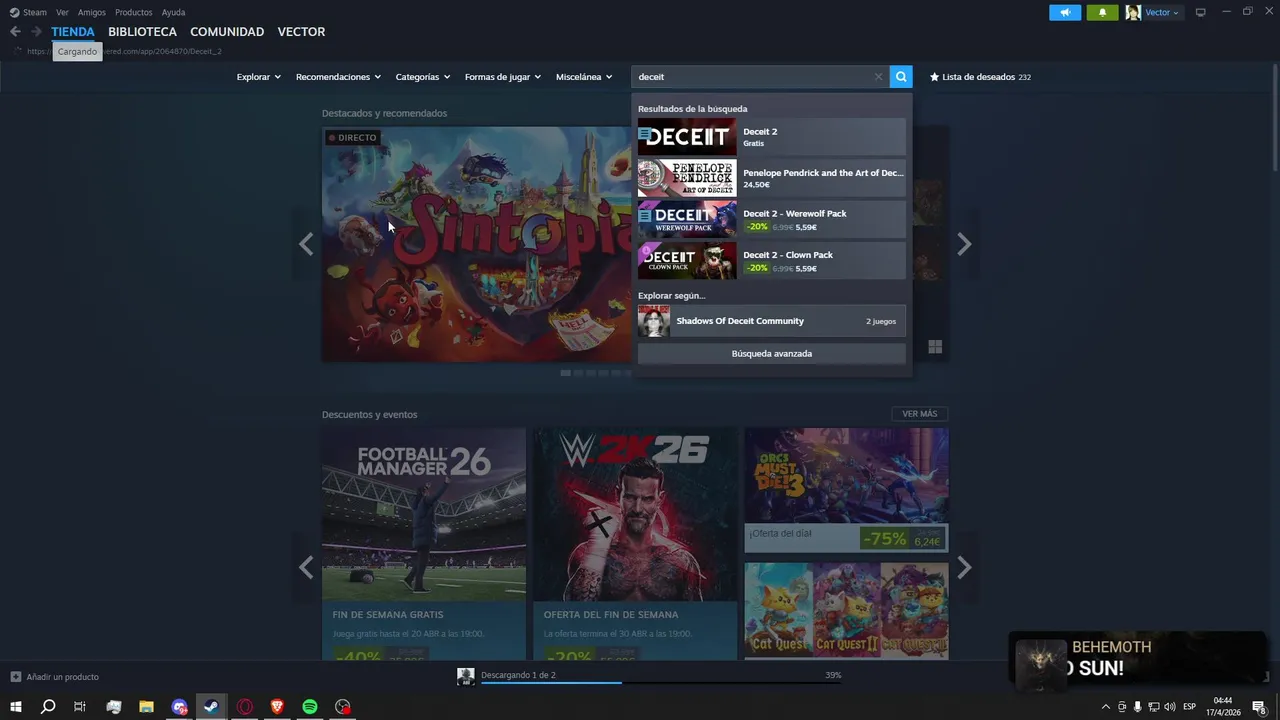Click the download game thumbnail in footer
This screenshot has width=1280, height=720.
(x=465, y=677)
